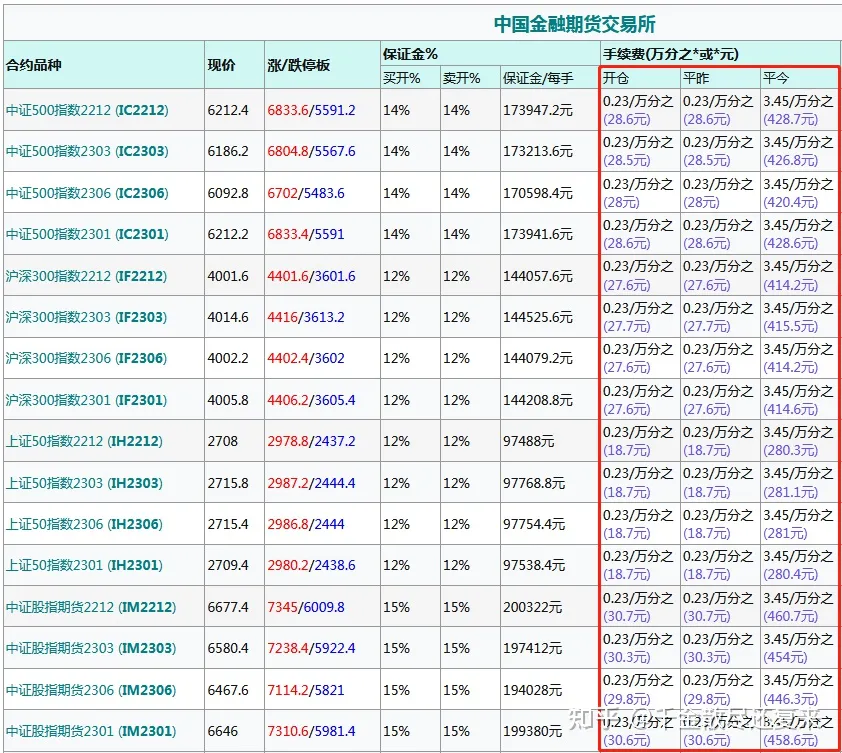
Task: Open the 上证50指数2306 (IH2306) contract link
Action: (x=84, y=524)
